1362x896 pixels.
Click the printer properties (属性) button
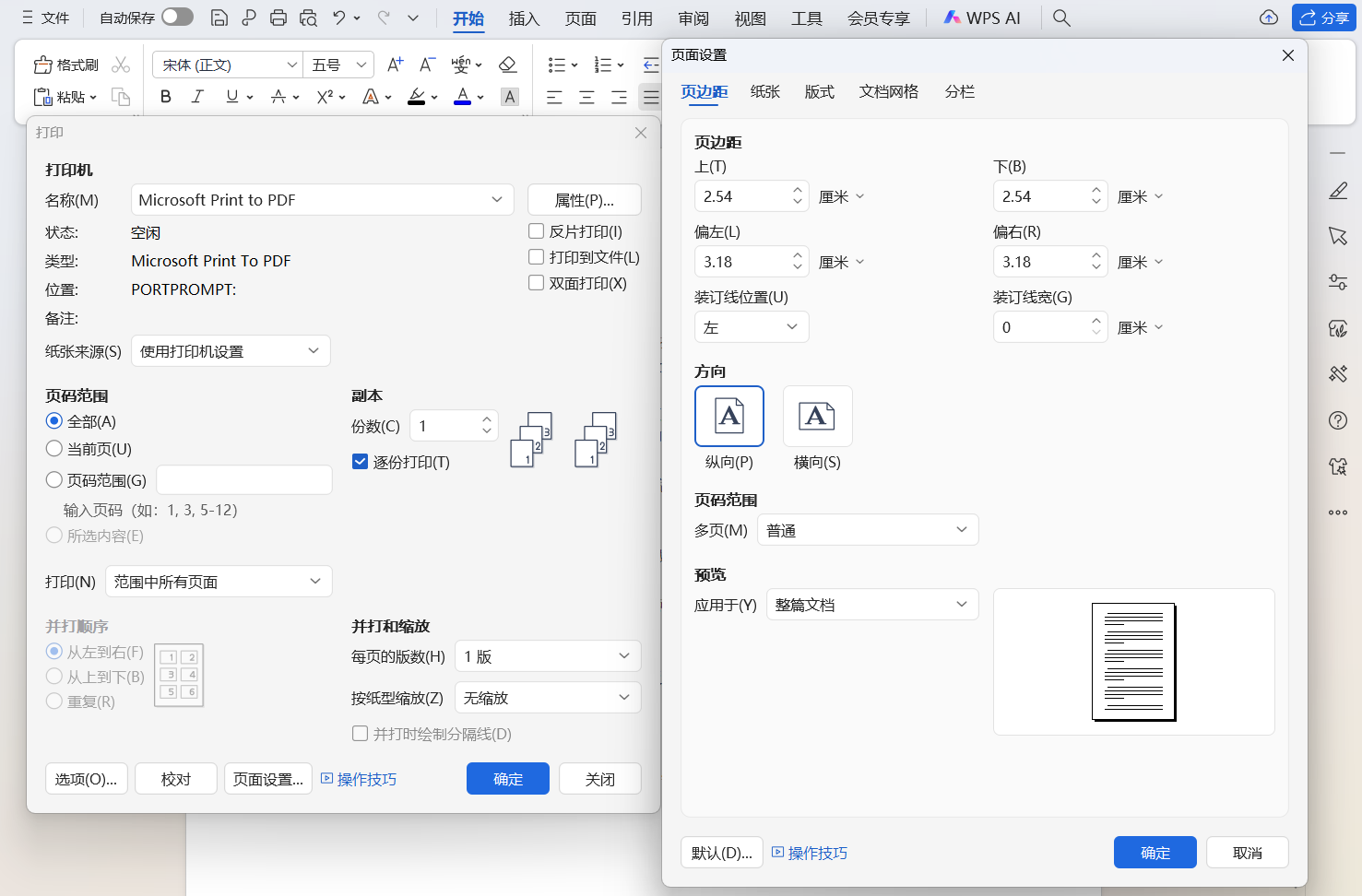584,200
